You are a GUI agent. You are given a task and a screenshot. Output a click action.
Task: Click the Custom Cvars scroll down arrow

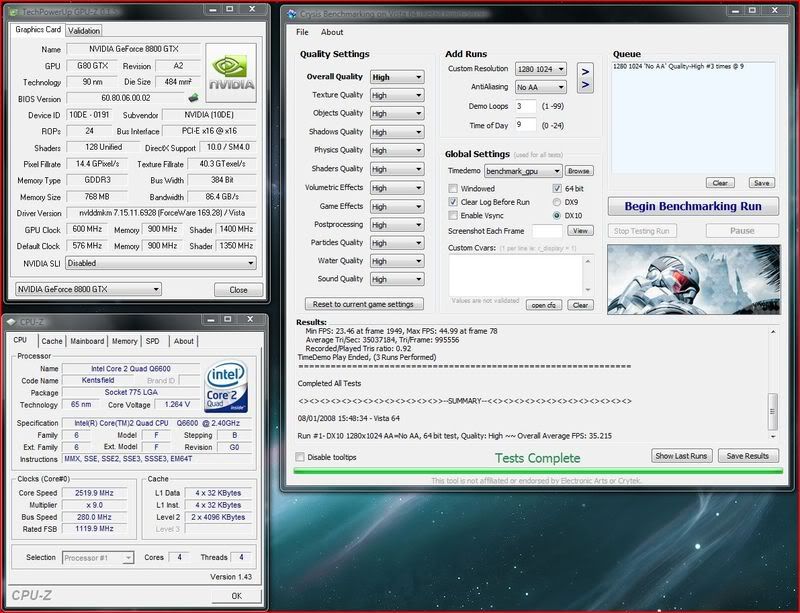[x=588, y=290]
